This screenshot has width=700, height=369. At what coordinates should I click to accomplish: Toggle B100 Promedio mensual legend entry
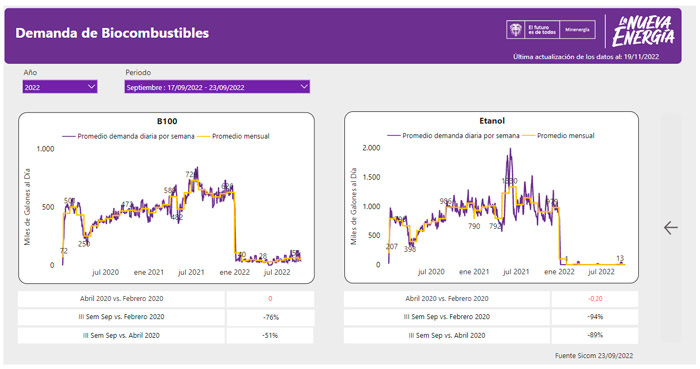pyautogui.click(x=233, y=137)
